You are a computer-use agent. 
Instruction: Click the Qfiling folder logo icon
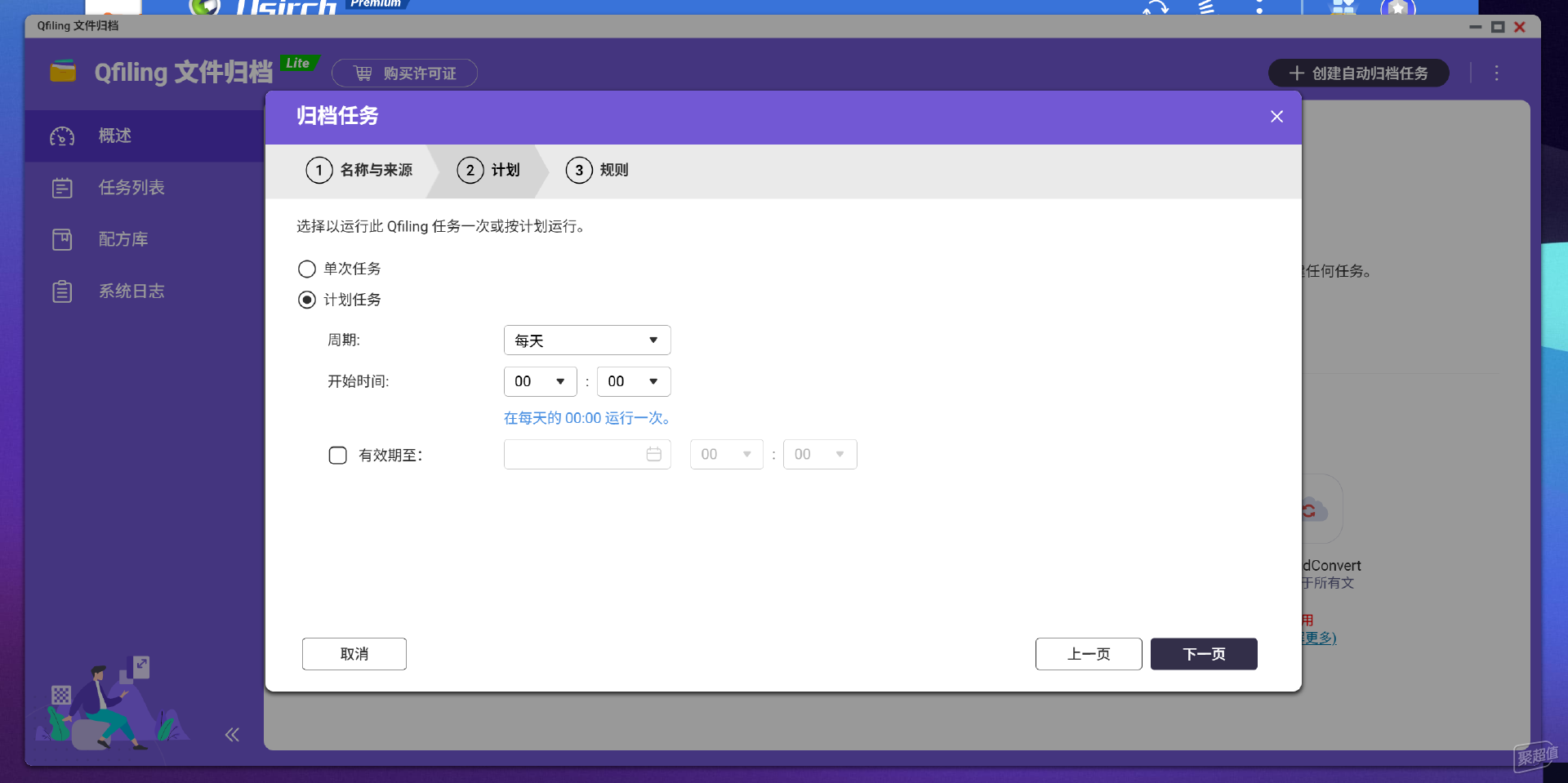point(63,72)
